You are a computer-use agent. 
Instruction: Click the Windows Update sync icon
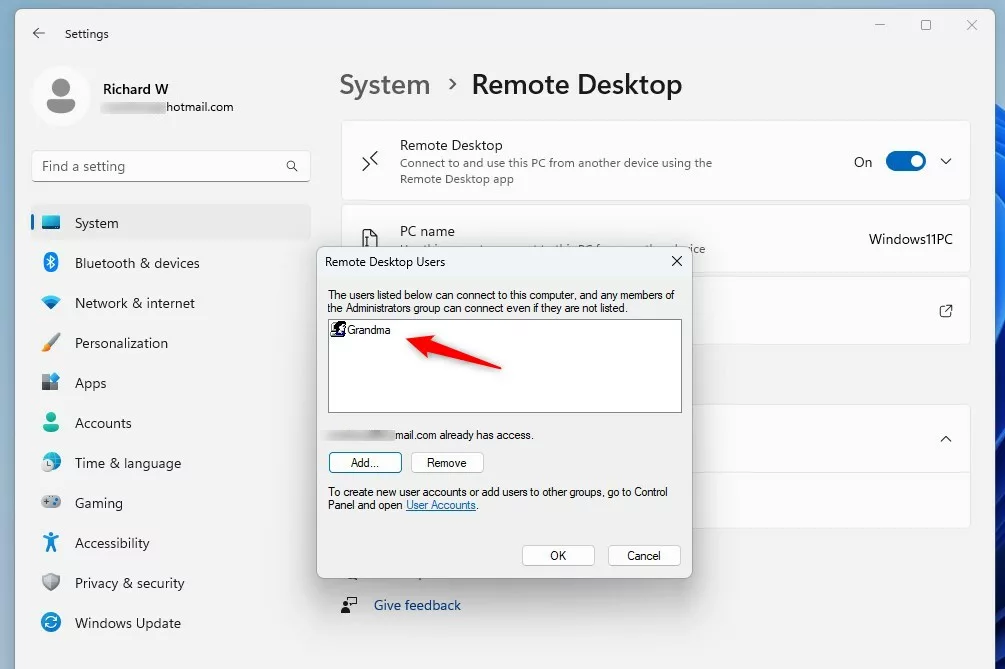coord(51,622)
